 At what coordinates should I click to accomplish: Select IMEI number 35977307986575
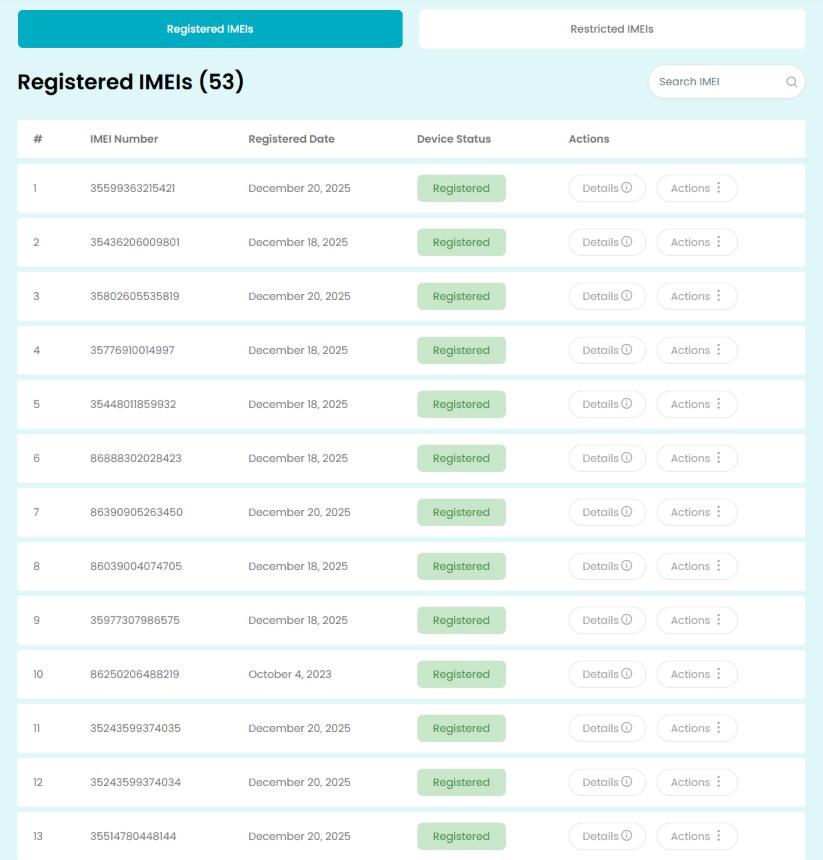pyautogui.click(x=135, y=620)
